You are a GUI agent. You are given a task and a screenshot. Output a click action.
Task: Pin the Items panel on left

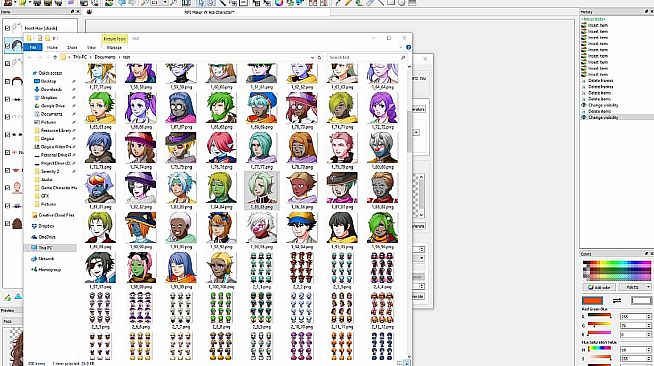(72, 12)
